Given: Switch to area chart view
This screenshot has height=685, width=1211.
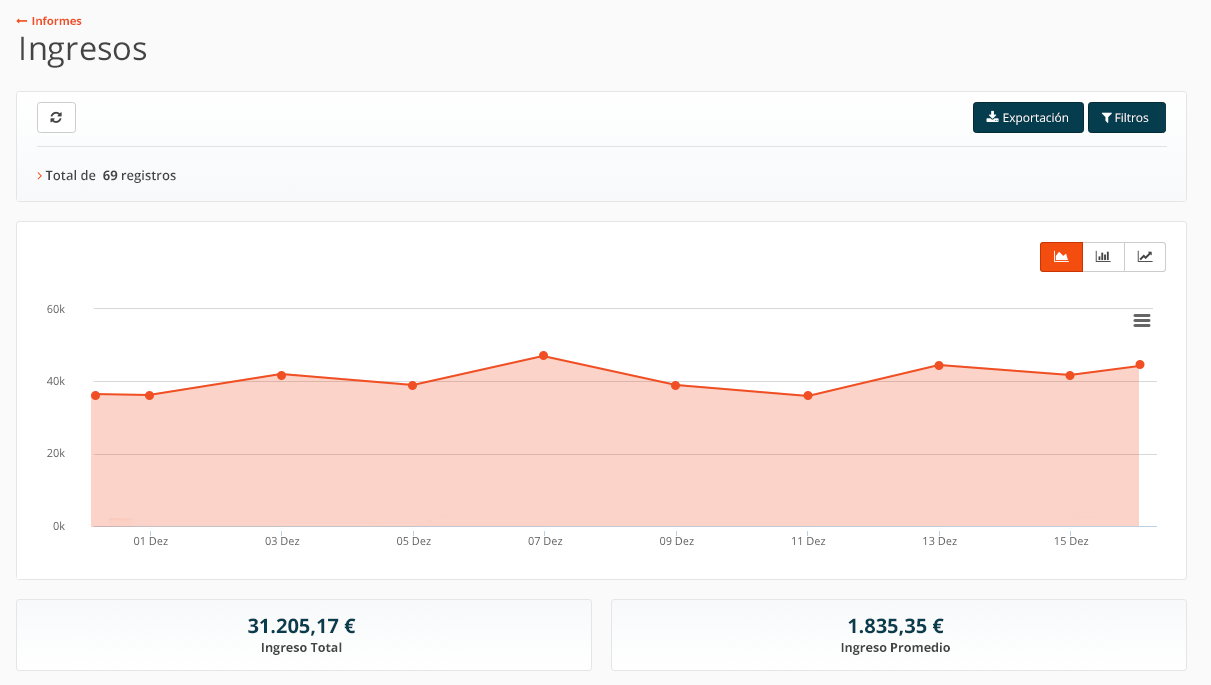Looking at the screenshot, I should (x=1061, y=257).
